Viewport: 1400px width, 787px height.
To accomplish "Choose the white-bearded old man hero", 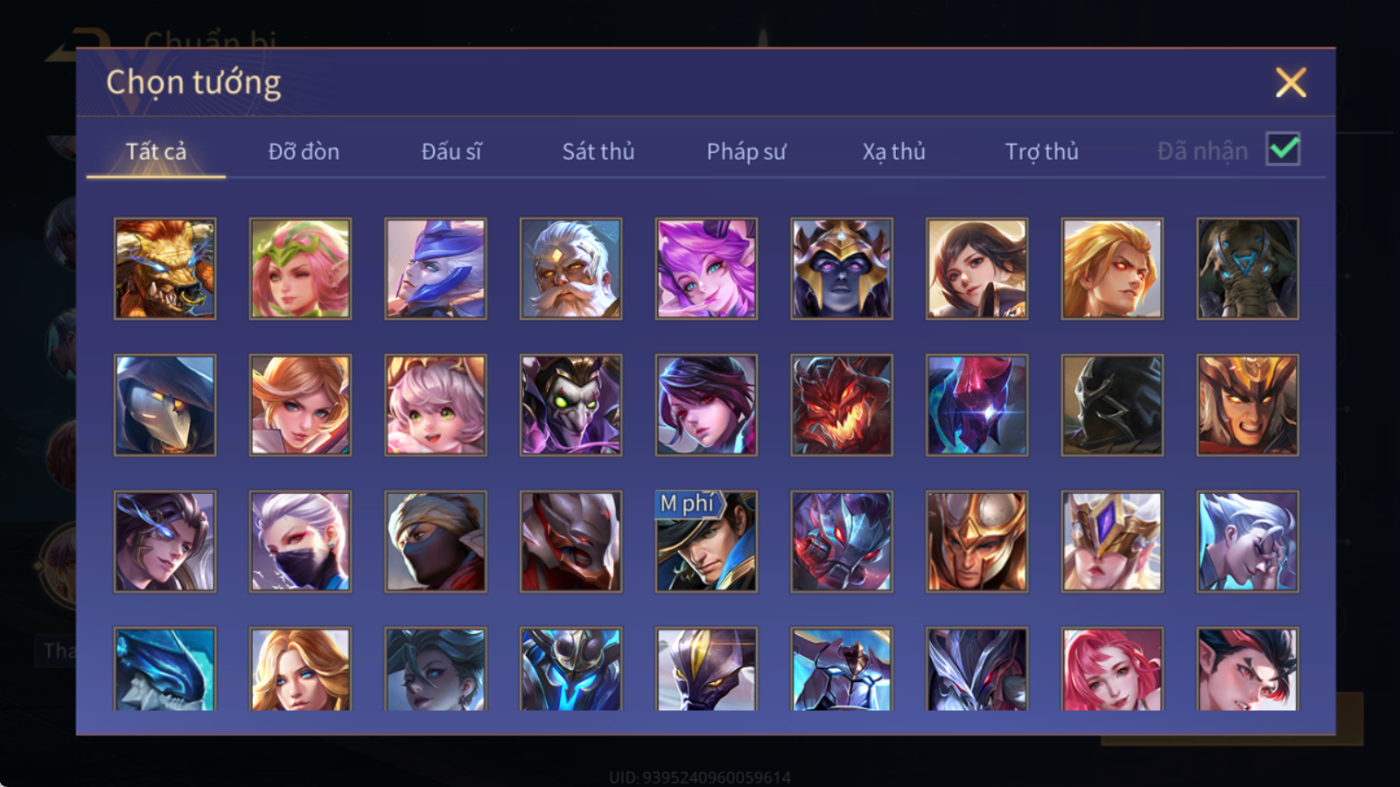I will (x=571, y=269).
